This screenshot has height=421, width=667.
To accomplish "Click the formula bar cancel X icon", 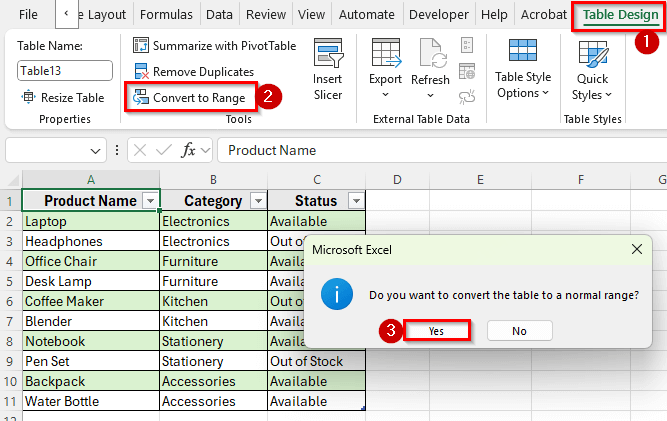I will click(x=140, y=150).
